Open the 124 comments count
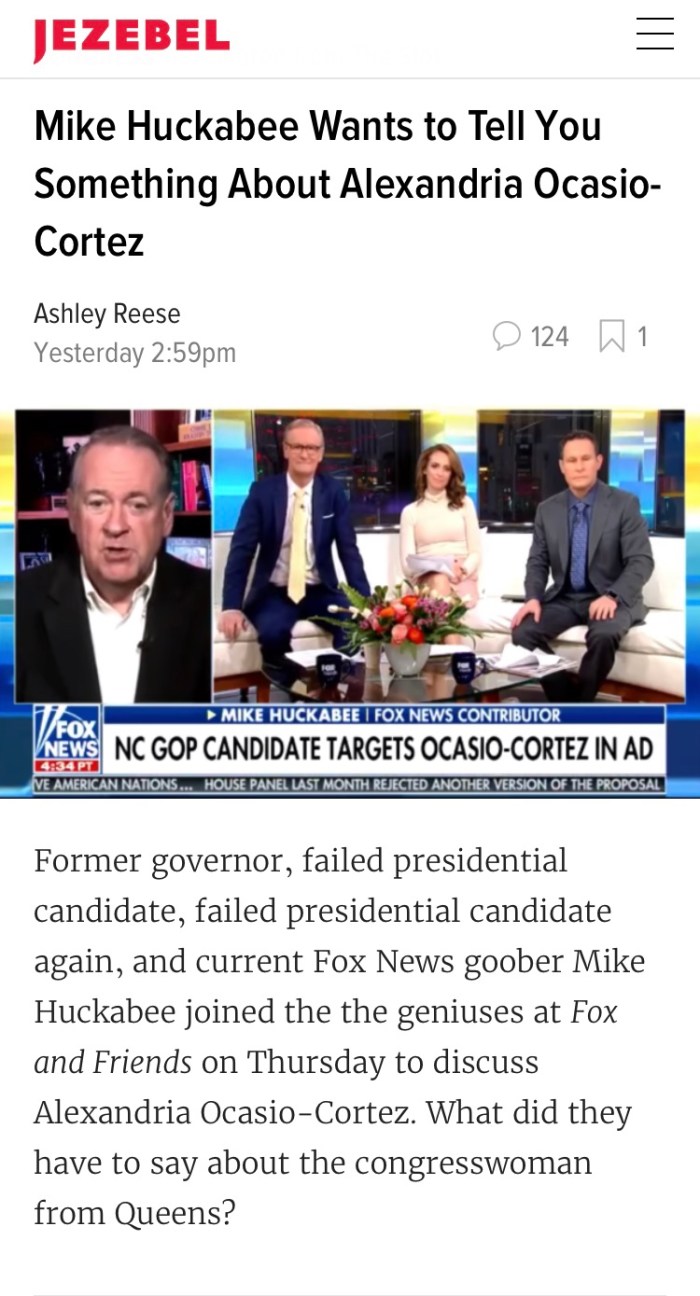 [549, 337]
